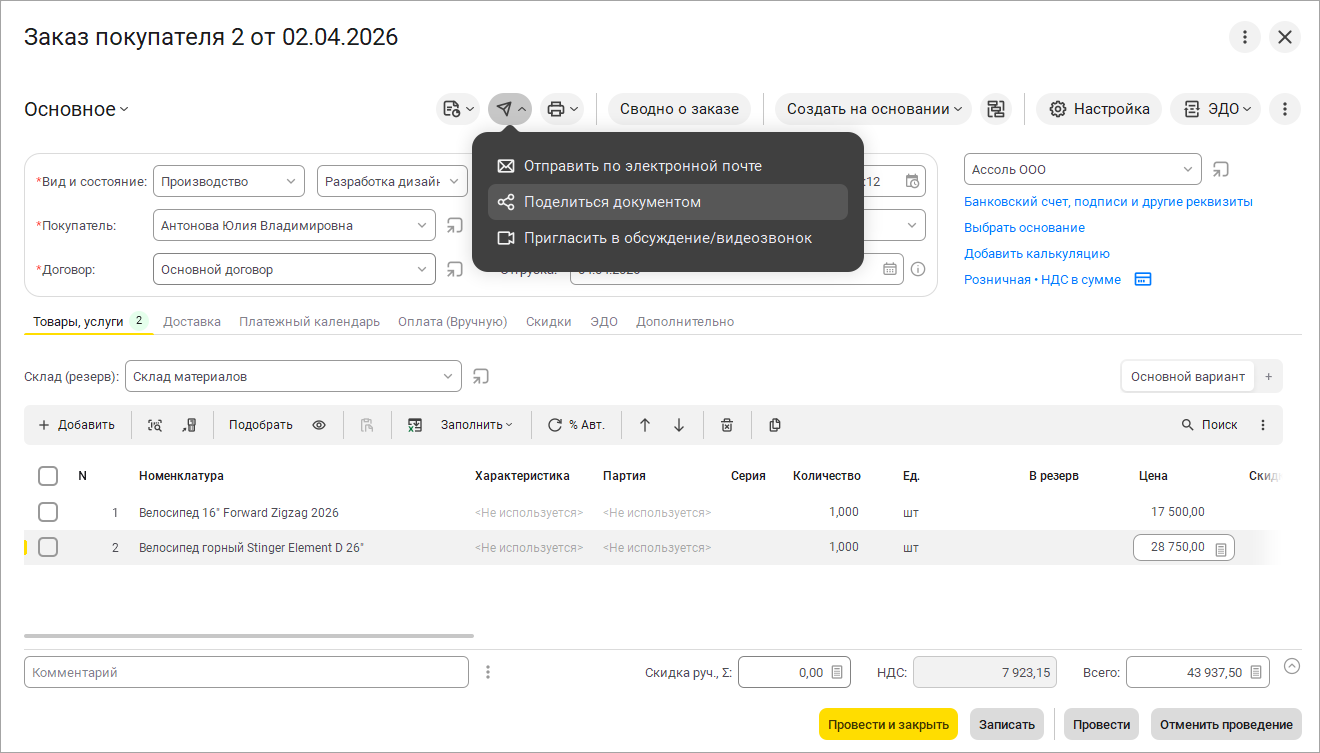The height and width of the screenshot is (753, 1320).
Task: Click the data terminal load icon in the table toolbar
Action: [190, 425]
